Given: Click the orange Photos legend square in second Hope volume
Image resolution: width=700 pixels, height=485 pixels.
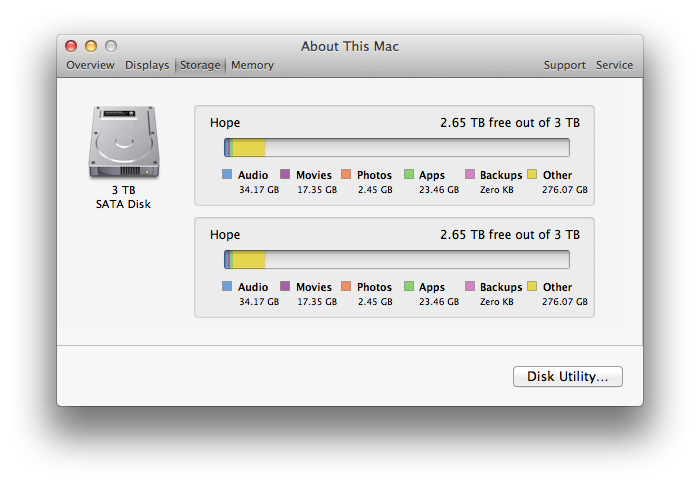Looking at the screenshot, I should click(346, 286).
